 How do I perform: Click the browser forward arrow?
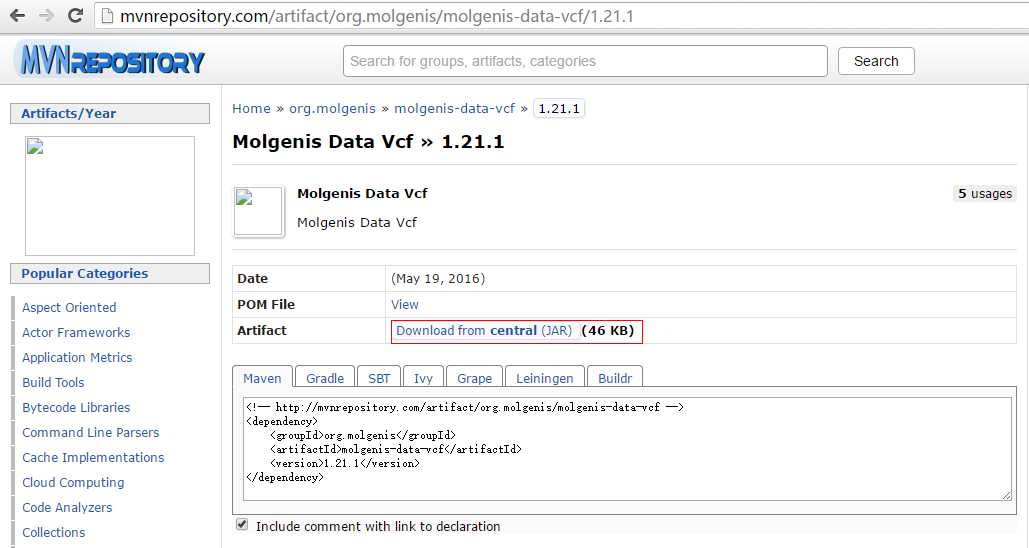click(46, 16)
